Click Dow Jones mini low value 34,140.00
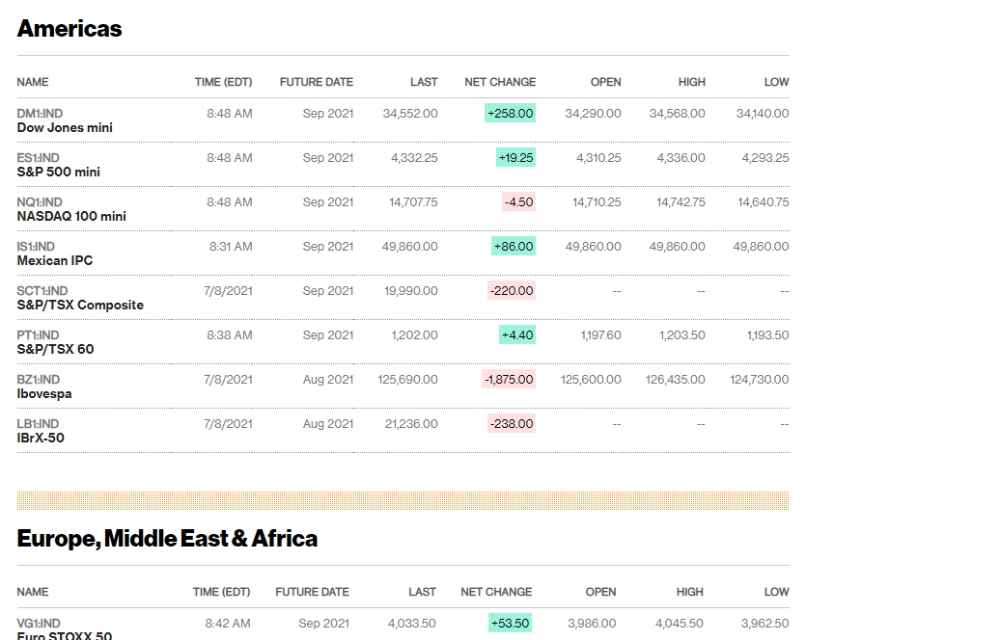 pyautogui.click(x=762, y=113)
